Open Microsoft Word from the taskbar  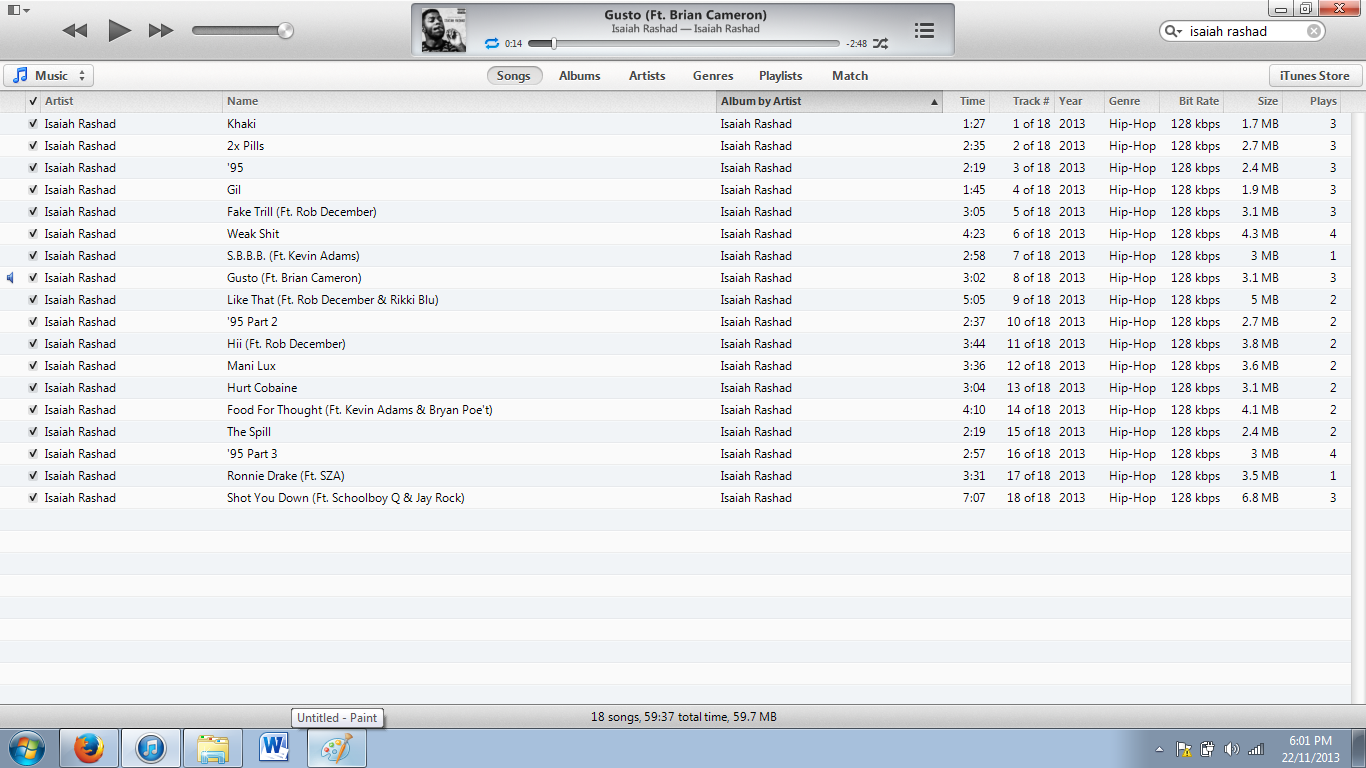point(274,748)
